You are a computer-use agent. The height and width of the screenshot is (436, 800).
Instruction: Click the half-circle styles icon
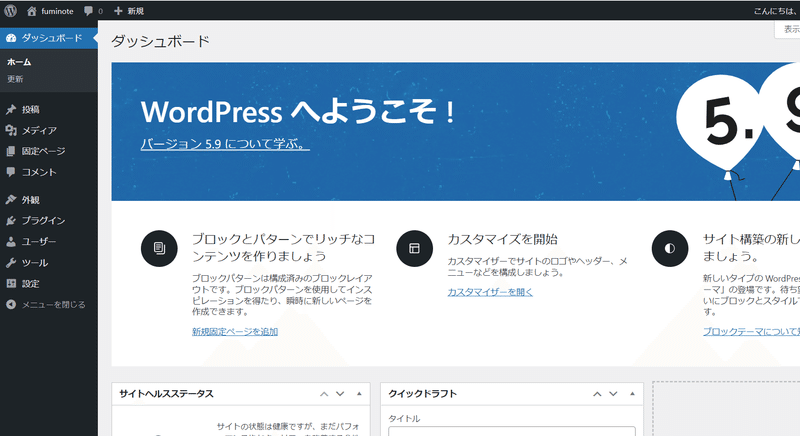tap(670, 248)
